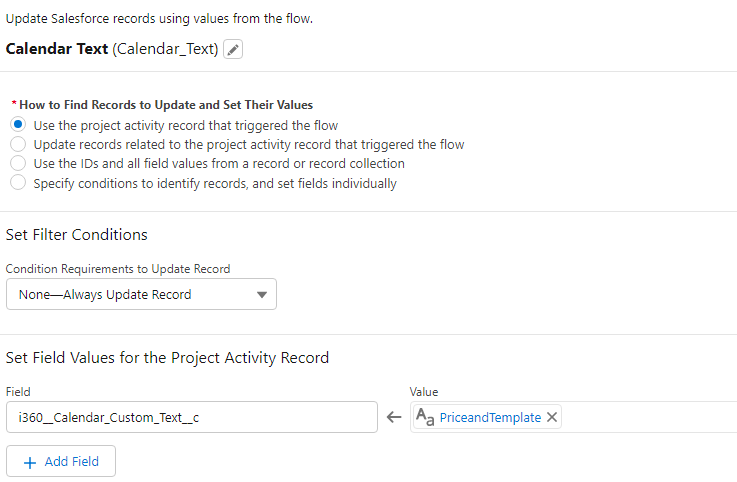Click the i360__Calendar_Custom_Text__c field box

[x=191, y=418]
